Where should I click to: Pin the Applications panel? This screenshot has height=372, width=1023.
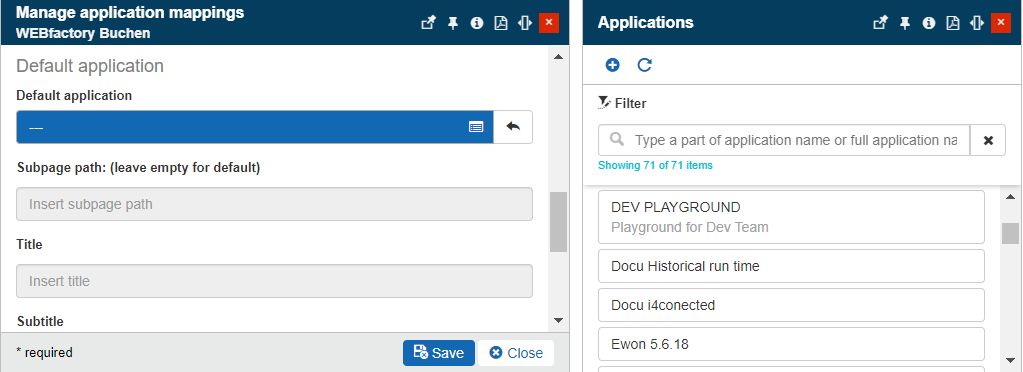pyautogui.click(x=905, y=23)
